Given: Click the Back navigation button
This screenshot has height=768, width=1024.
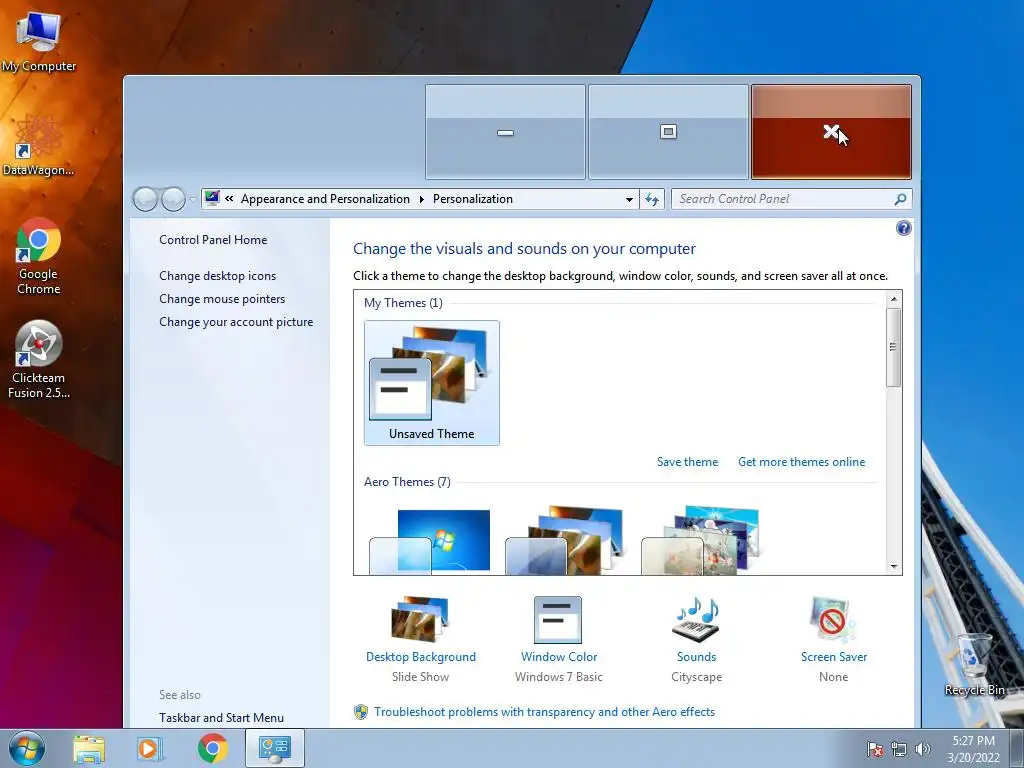Looking at the screenshot, I should pos(145,199).
